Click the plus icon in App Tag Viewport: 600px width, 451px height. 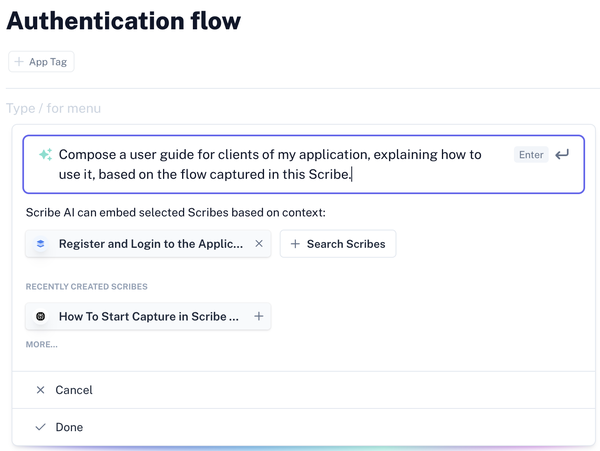coord(19,62)
